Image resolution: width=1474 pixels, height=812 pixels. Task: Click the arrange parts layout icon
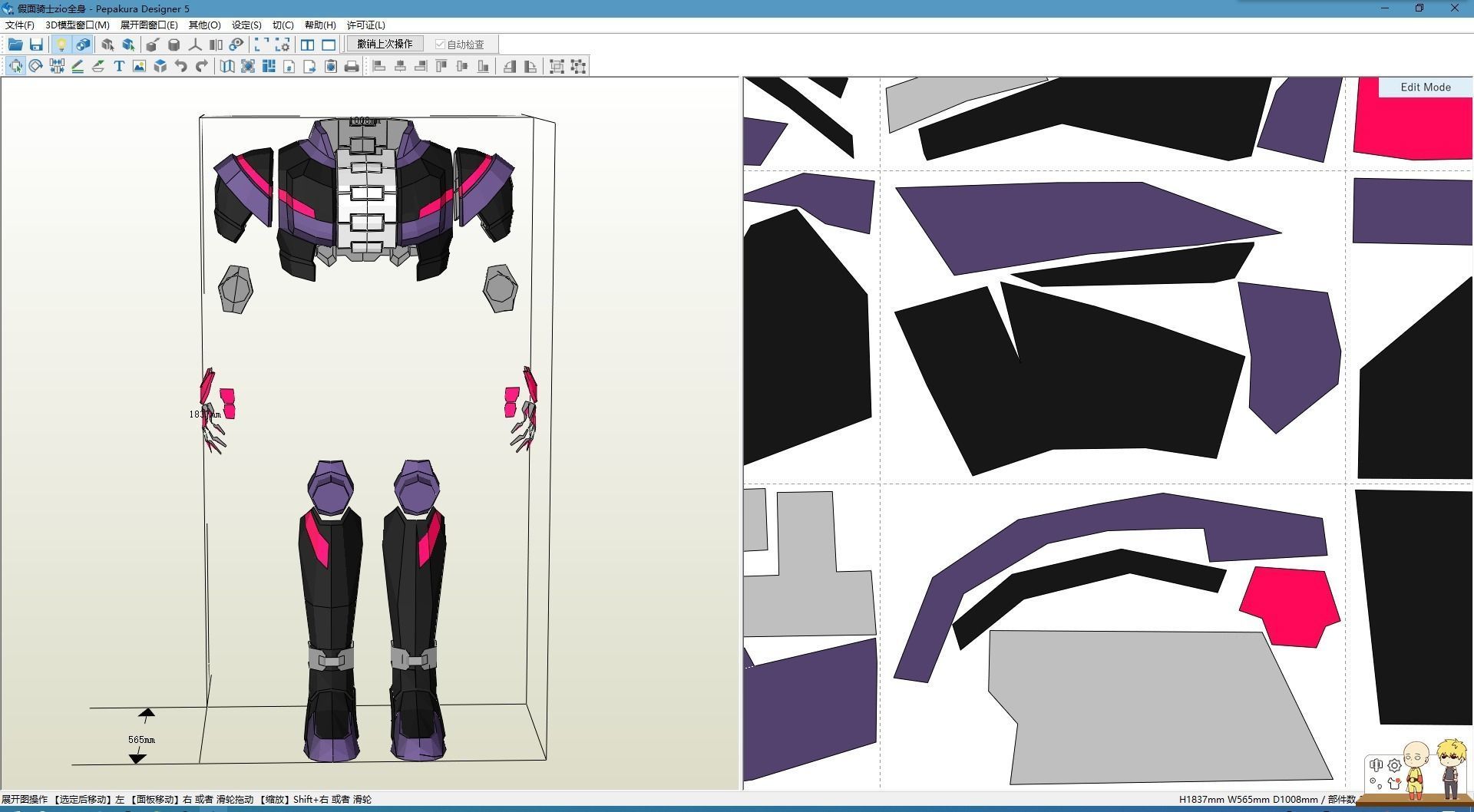pyautogui.click(x=269, y=66)
